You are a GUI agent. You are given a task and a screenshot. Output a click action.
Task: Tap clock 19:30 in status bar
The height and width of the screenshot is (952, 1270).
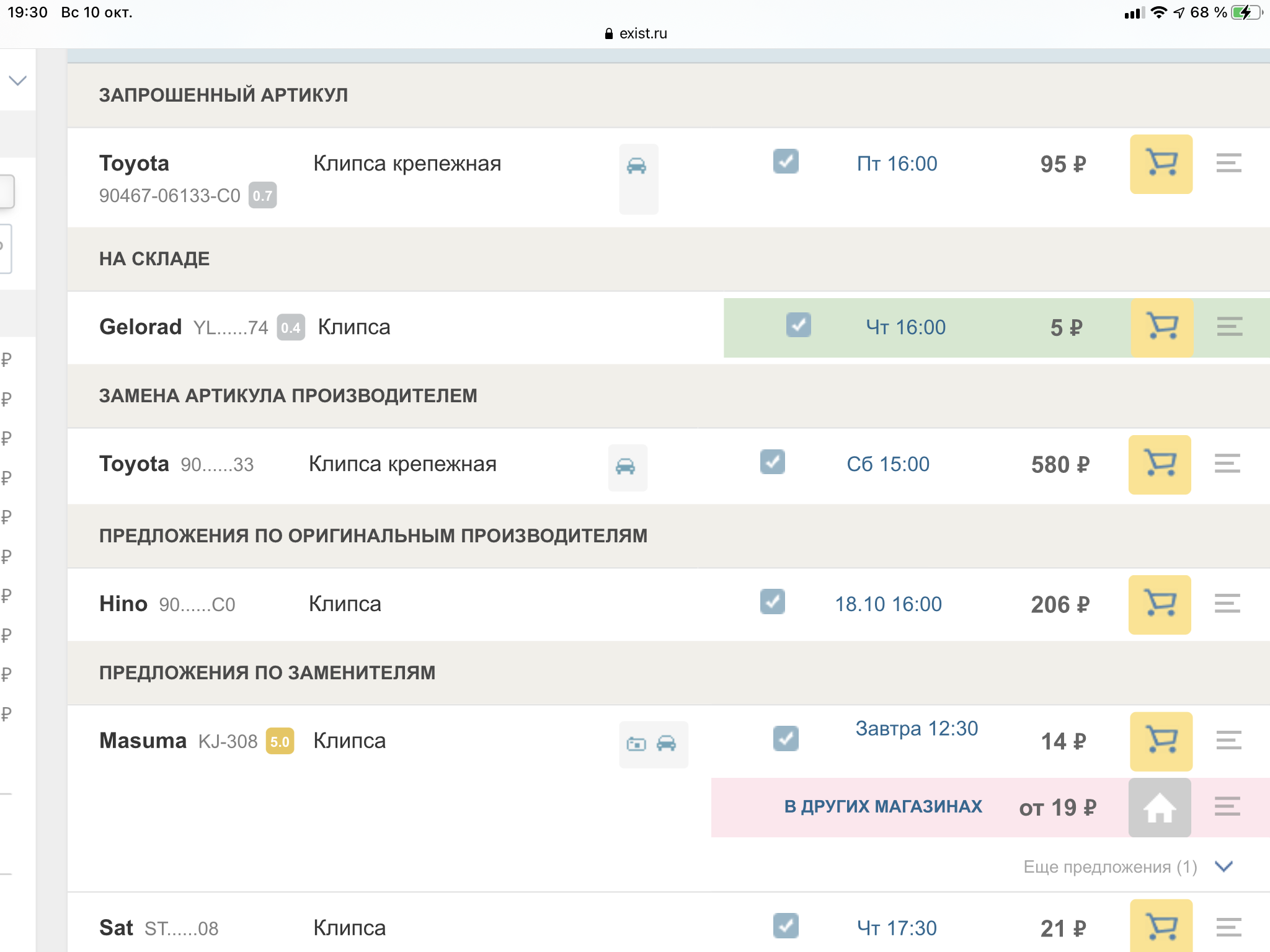tap(27, 12)
